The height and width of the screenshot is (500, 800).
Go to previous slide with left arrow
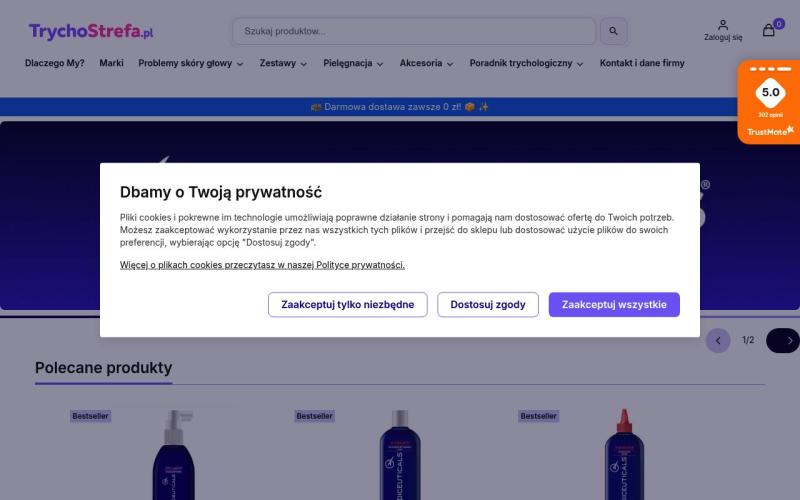[x=718, y=341]
